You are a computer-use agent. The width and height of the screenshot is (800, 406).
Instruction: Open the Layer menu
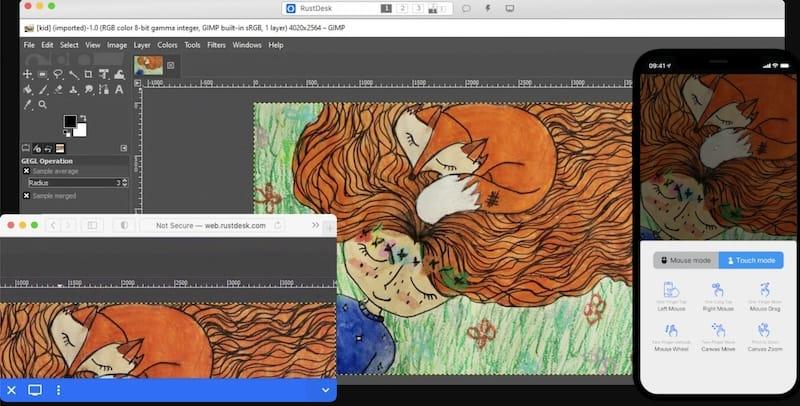point(142,45)
